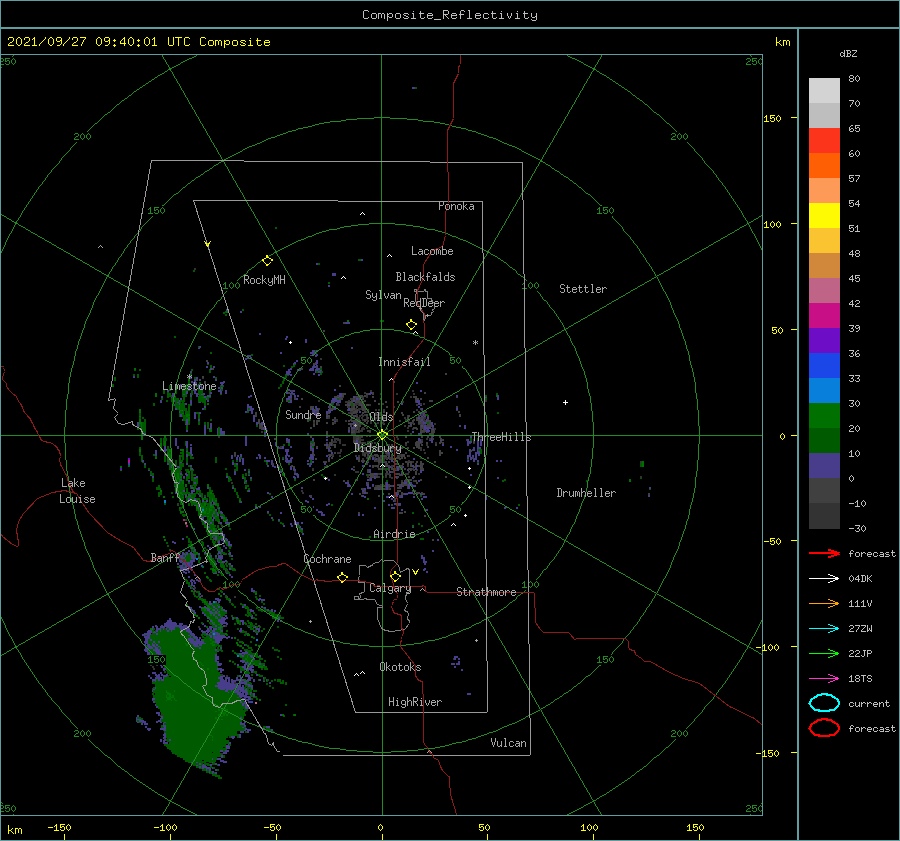Click the Banff label
The width and height of the screenshot is (900, 841).
point(166,557)
